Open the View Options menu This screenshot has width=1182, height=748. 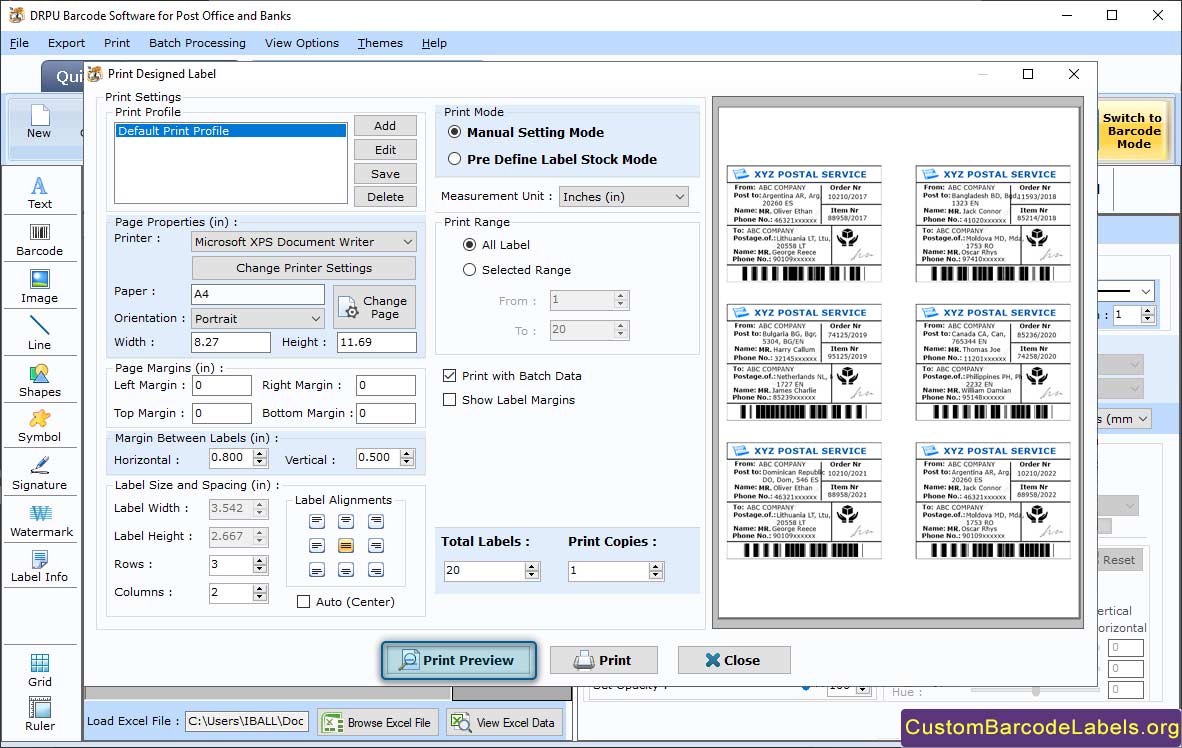coord(302,43)
